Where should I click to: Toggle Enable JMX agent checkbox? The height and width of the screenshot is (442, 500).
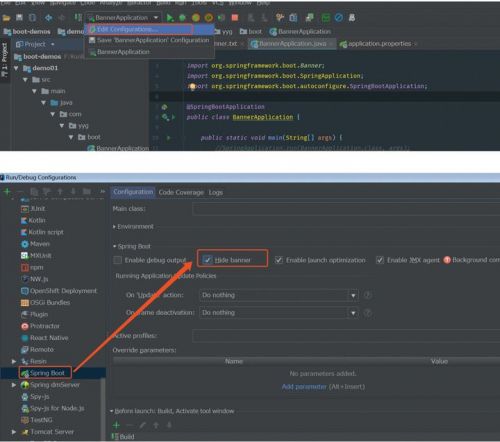[380, 260]
